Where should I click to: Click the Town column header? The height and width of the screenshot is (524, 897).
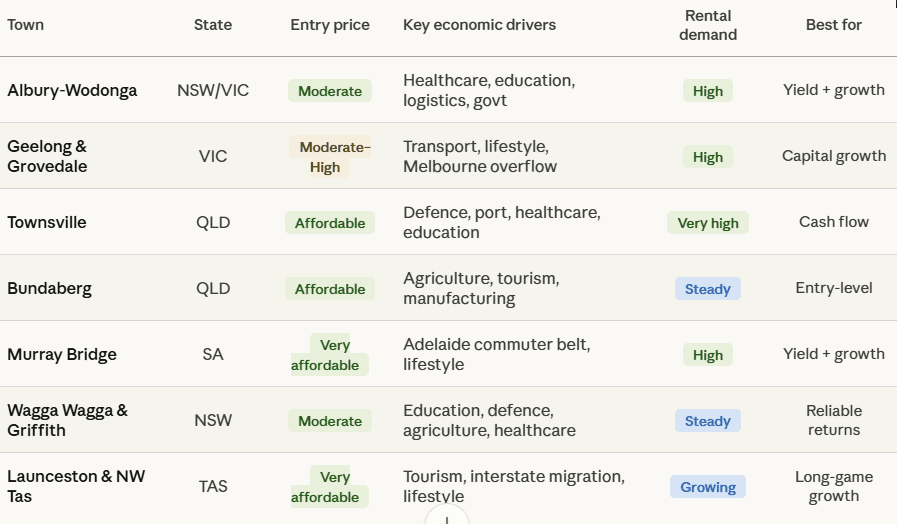click(26, 25)
